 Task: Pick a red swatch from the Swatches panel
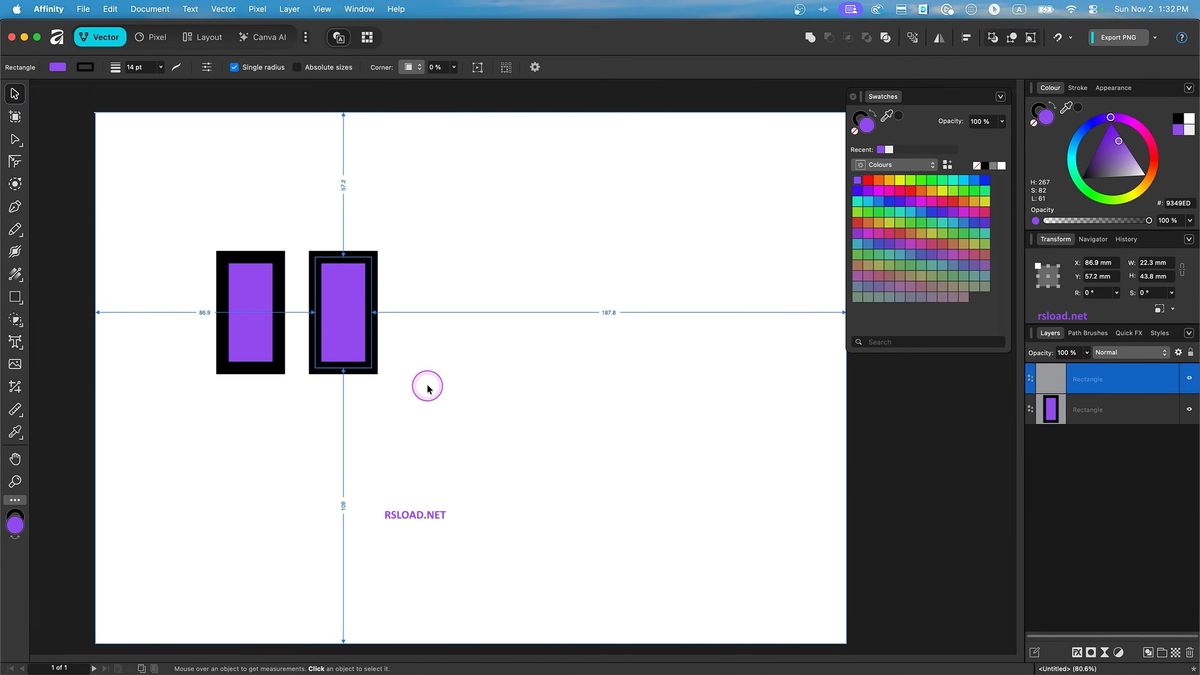pyautogui.click(x=866, y=180)
